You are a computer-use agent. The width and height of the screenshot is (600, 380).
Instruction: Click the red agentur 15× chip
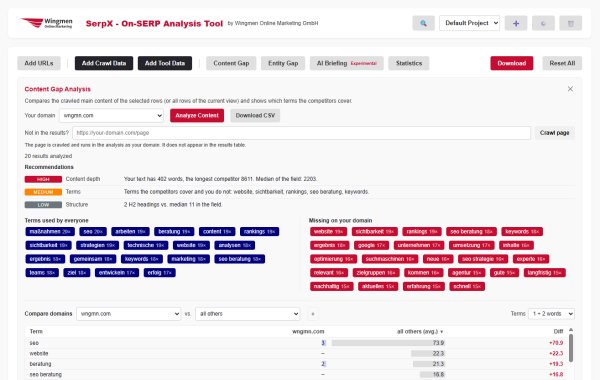click(466, 273)
